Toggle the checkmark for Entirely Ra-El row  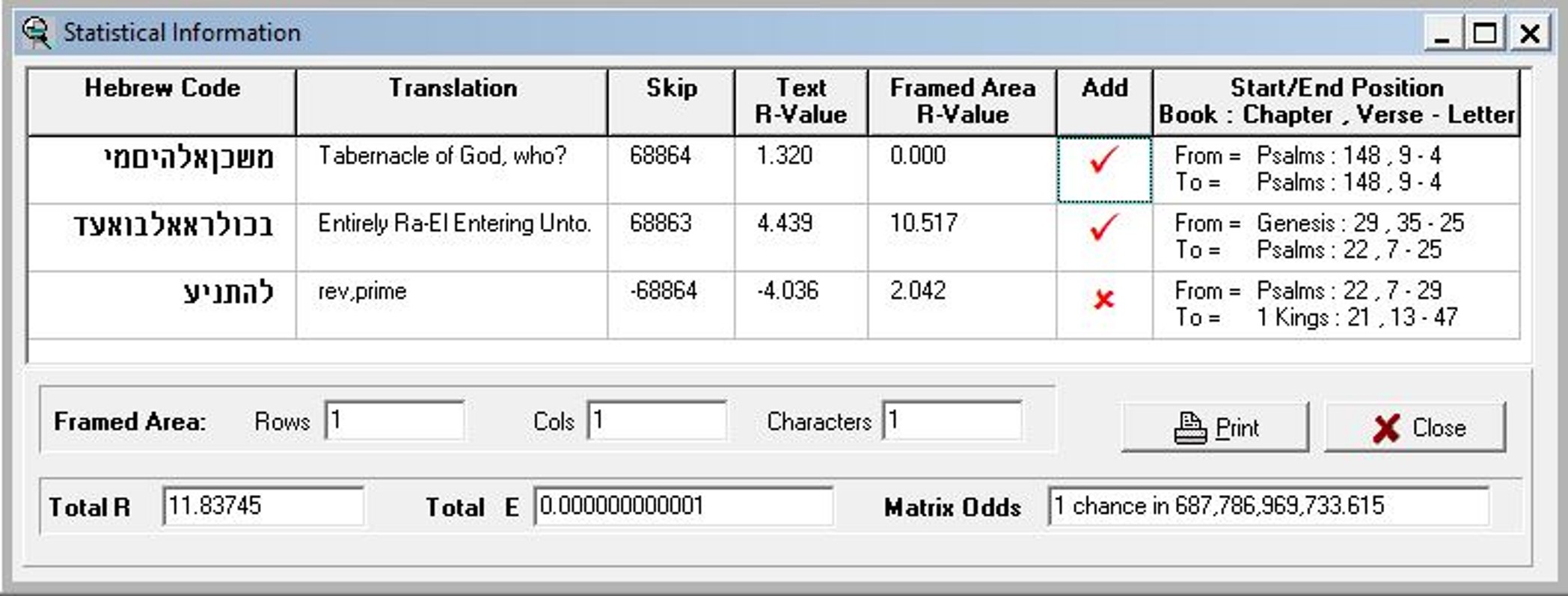(x=1104, y=227)
